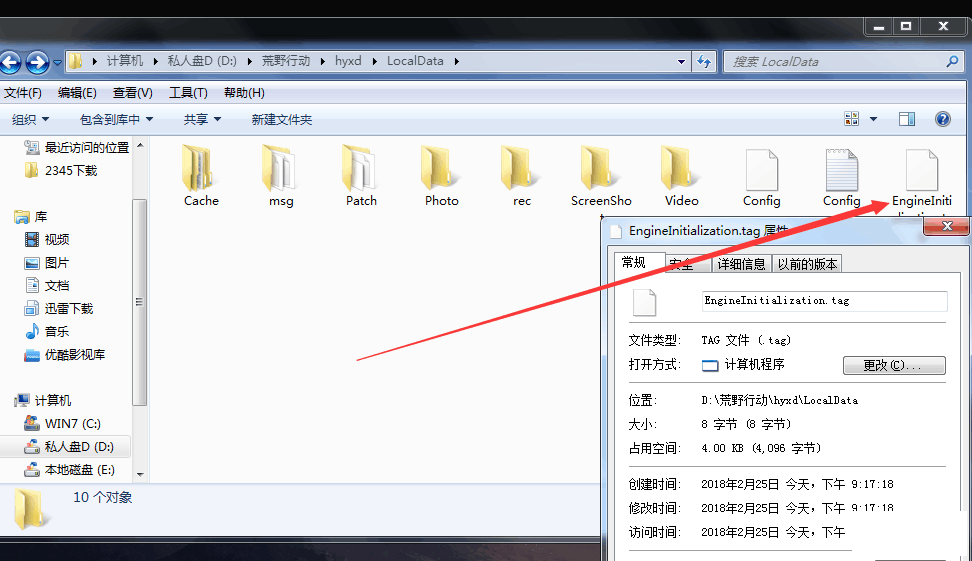Click the search magnifier icon

(952, 61)
